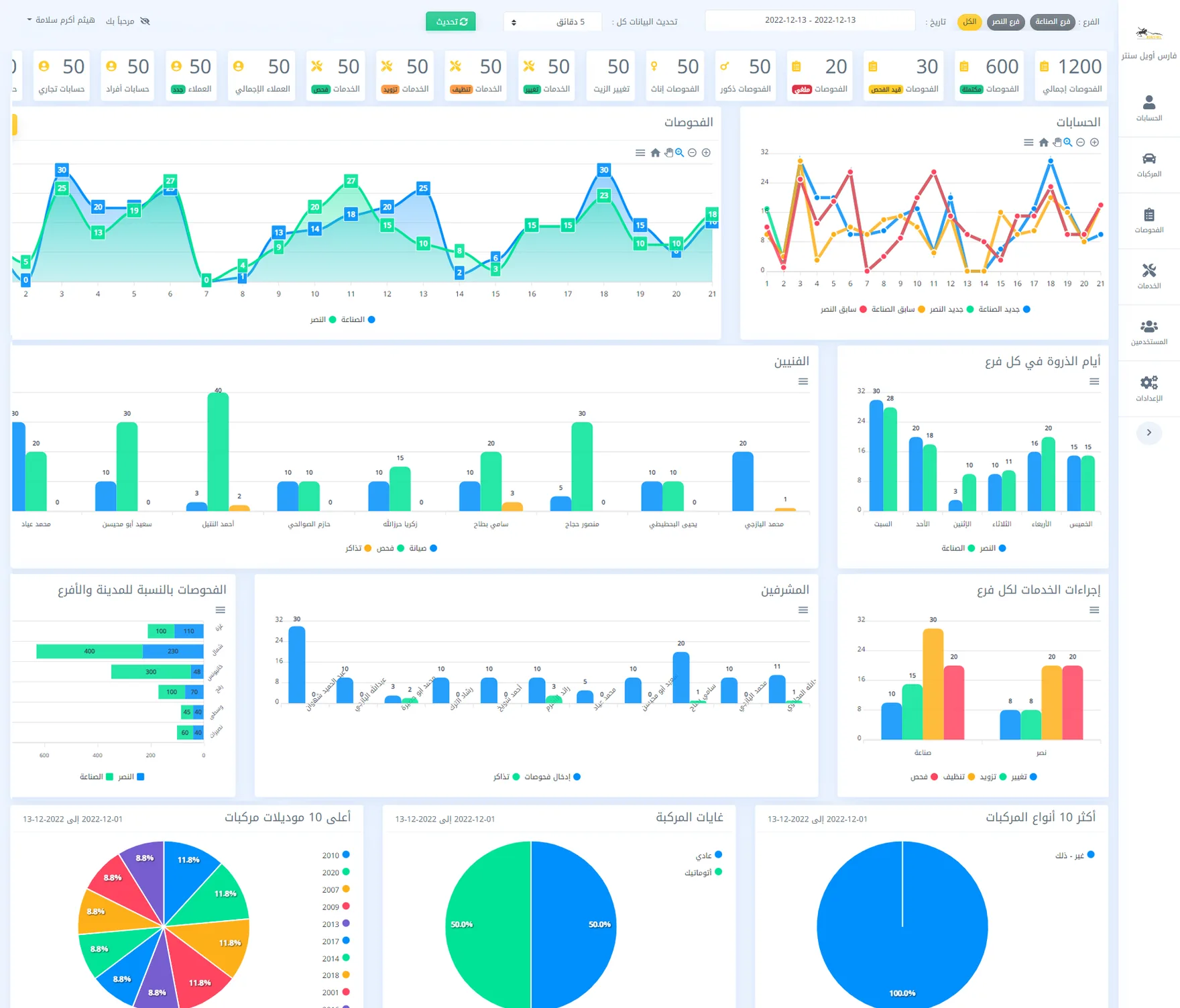Toggle eye-slash visibility icon beside مرحباً بك

[x=145, y=21]
